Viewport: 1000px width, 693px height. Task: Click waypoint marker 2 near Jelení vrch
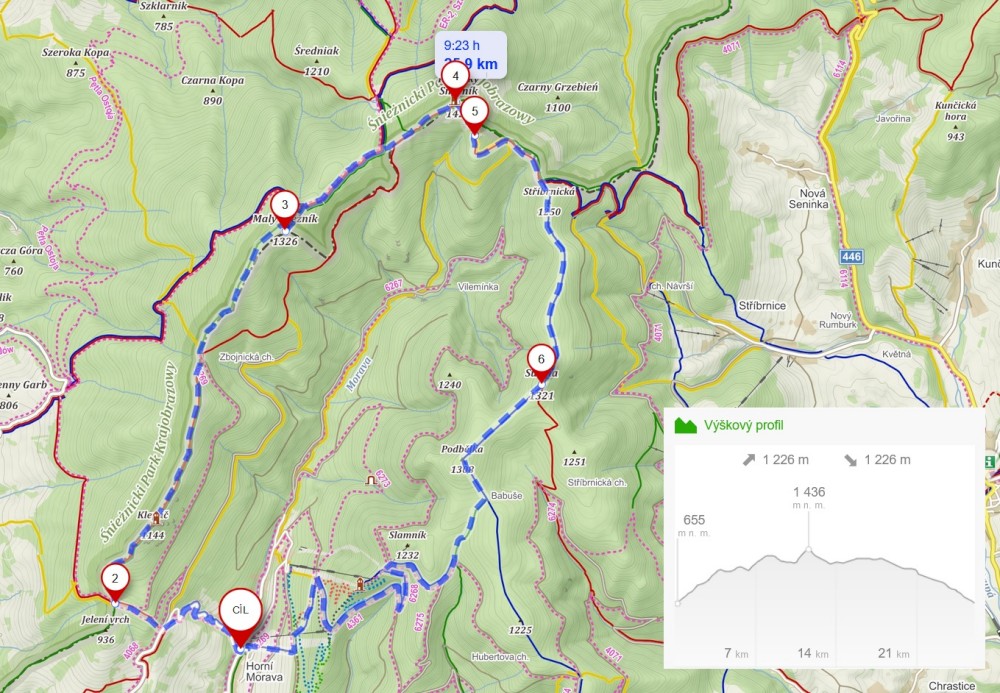click(115, 582)
